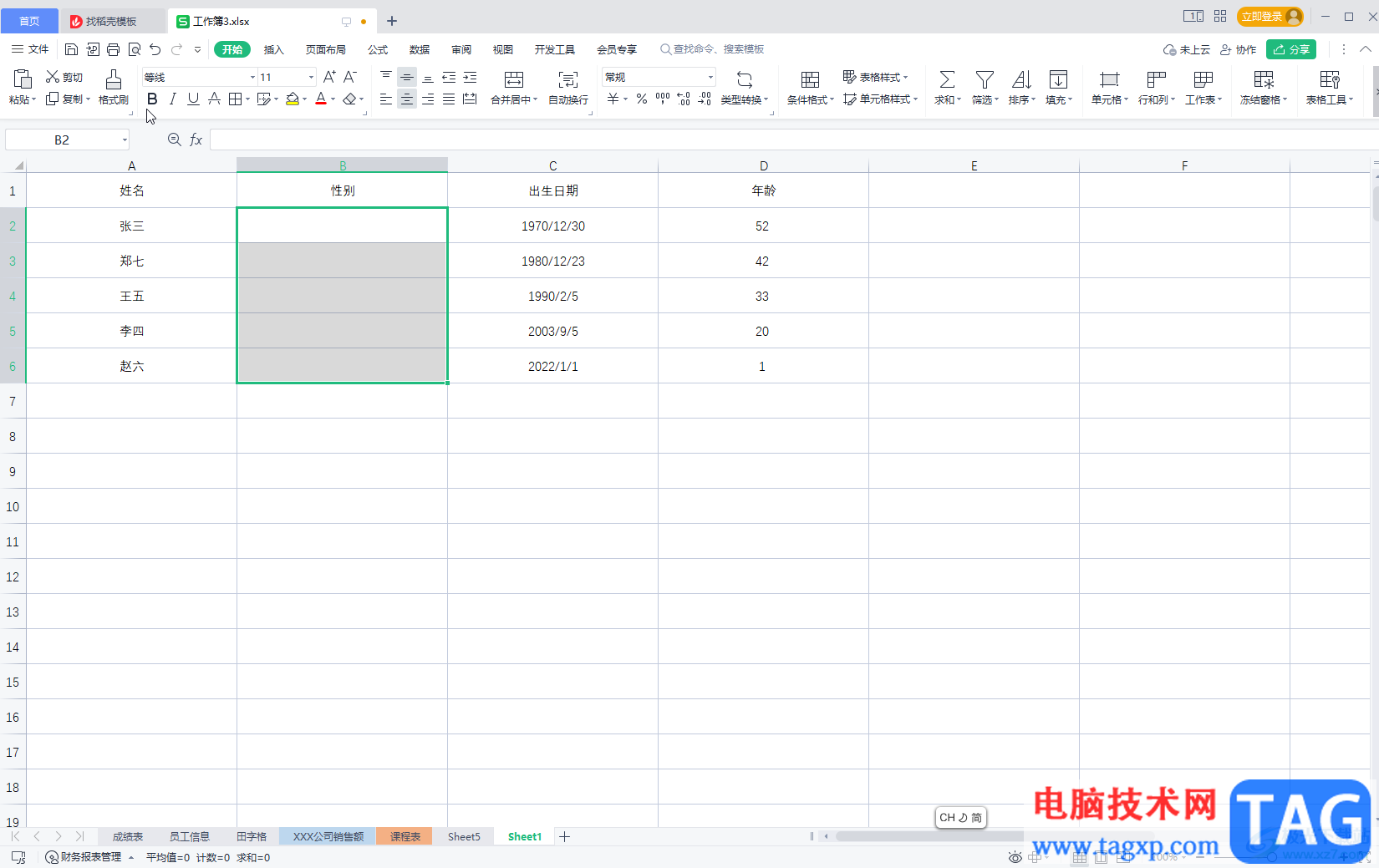Screen dimensions: 1379x868
Task: Open the Insert (插入) ribbon tab
Action: (x=274, y=49)
